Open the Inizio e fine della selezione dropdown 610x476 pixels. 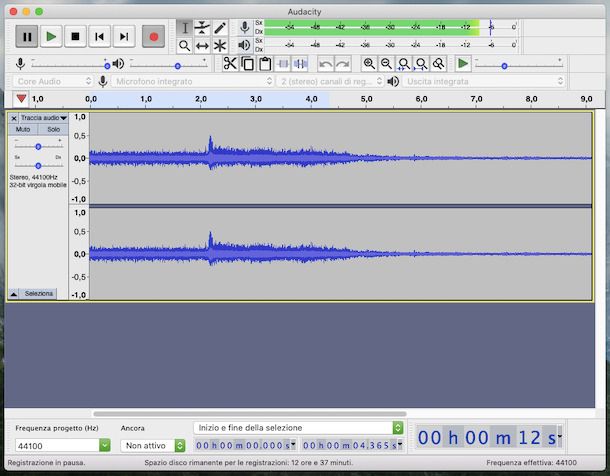298,428
